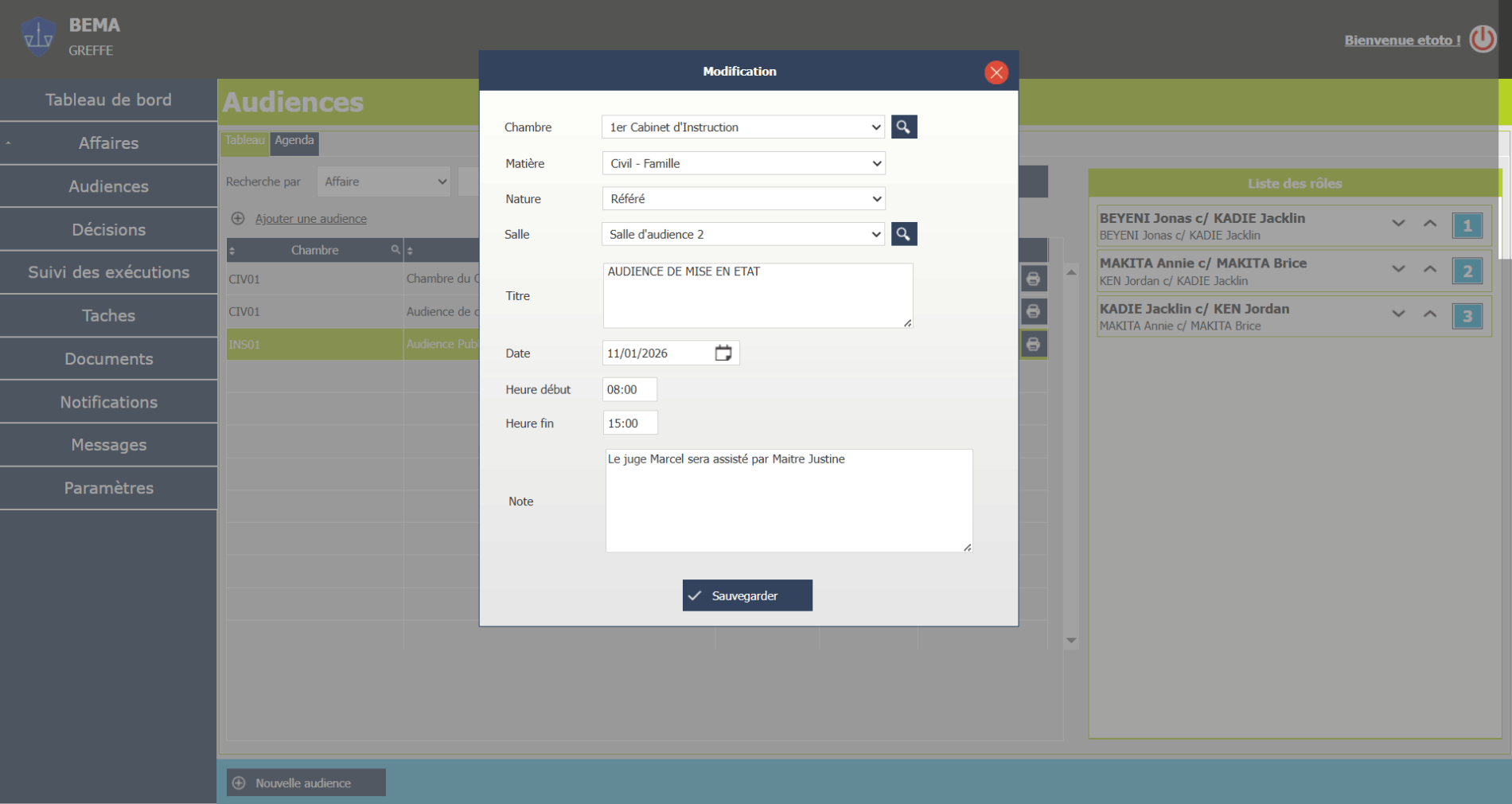Move BEYENI Jonas role down

point(1398,224)
